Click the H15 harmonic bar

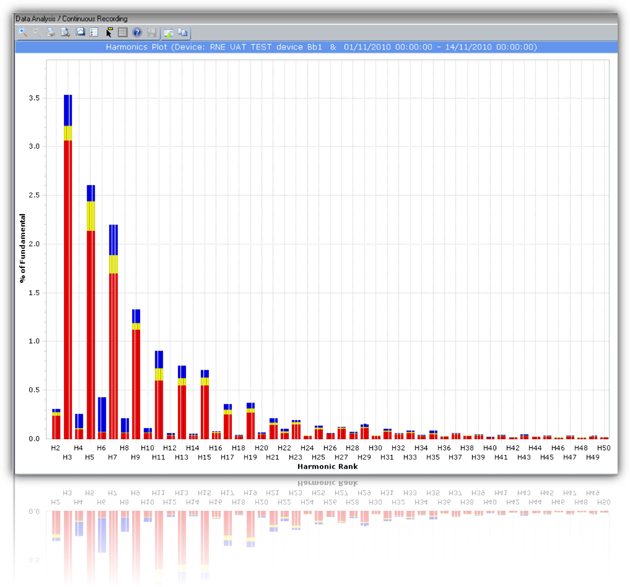tap(205, 404)
